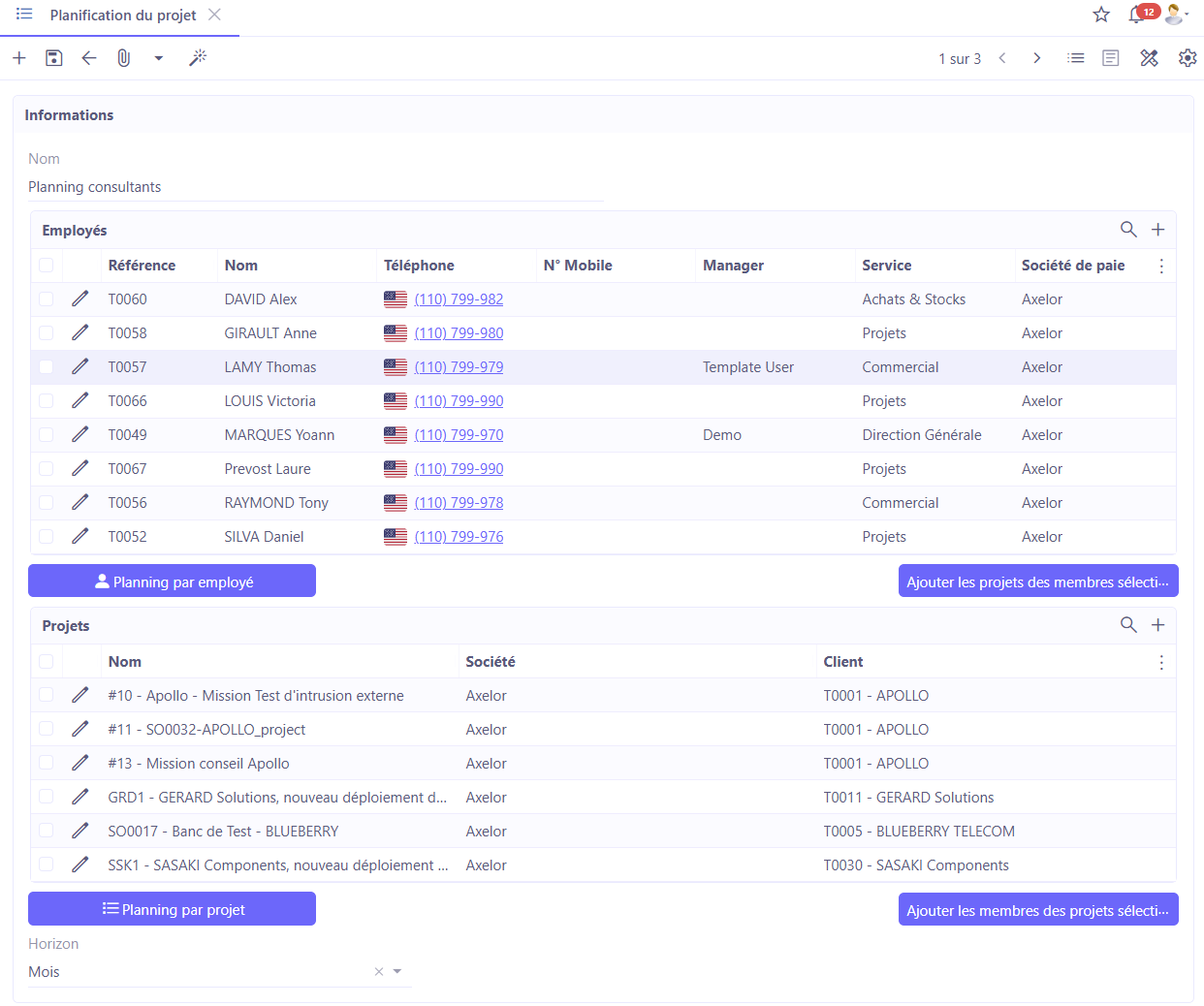Select the 'Direction Générale' service cell
The image size is (1204, 1006).
point(922,435)
